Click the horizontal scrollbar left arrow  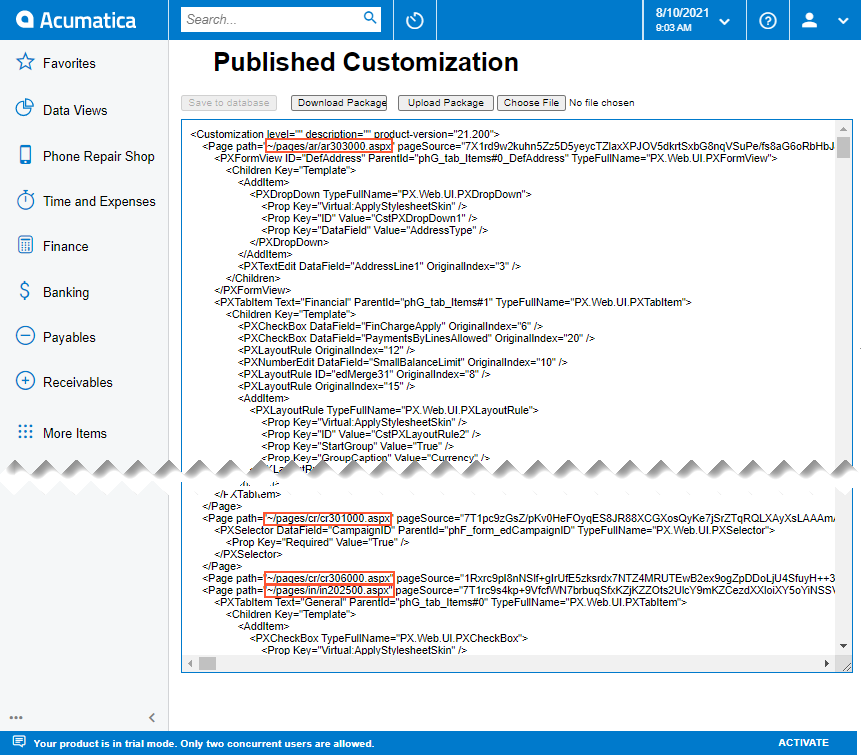click(x=190, y=663)
